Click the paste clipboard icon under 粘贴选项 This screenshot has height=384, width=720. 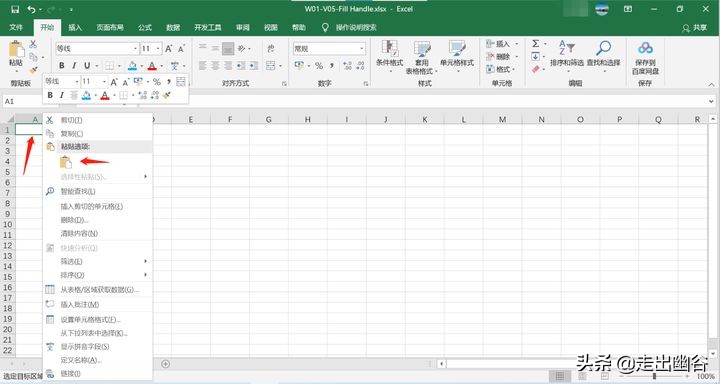(66, 162)
